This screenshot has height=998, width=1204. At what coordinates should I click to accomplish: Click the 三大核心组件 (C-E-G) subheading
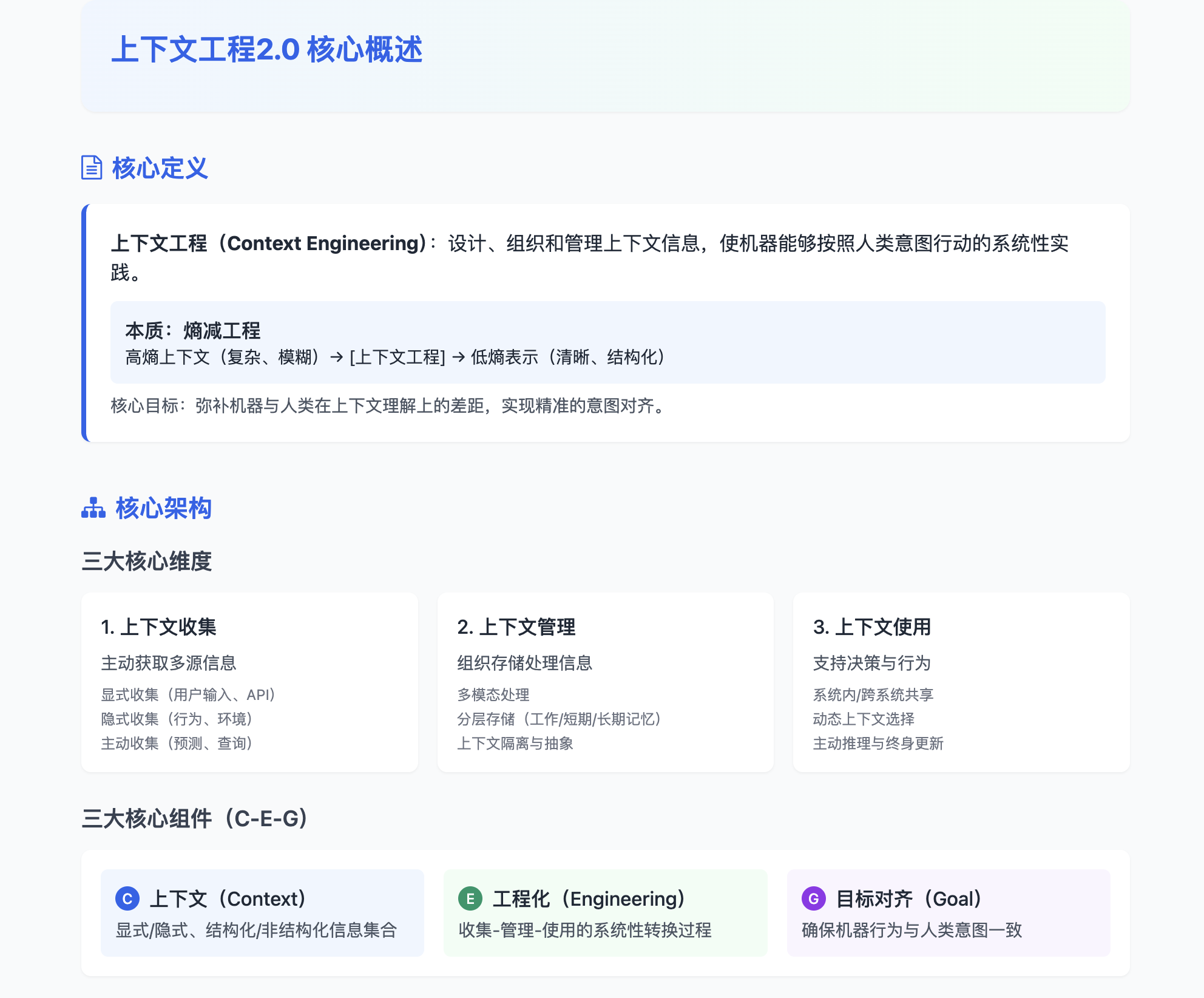click(x=195, y=818)
